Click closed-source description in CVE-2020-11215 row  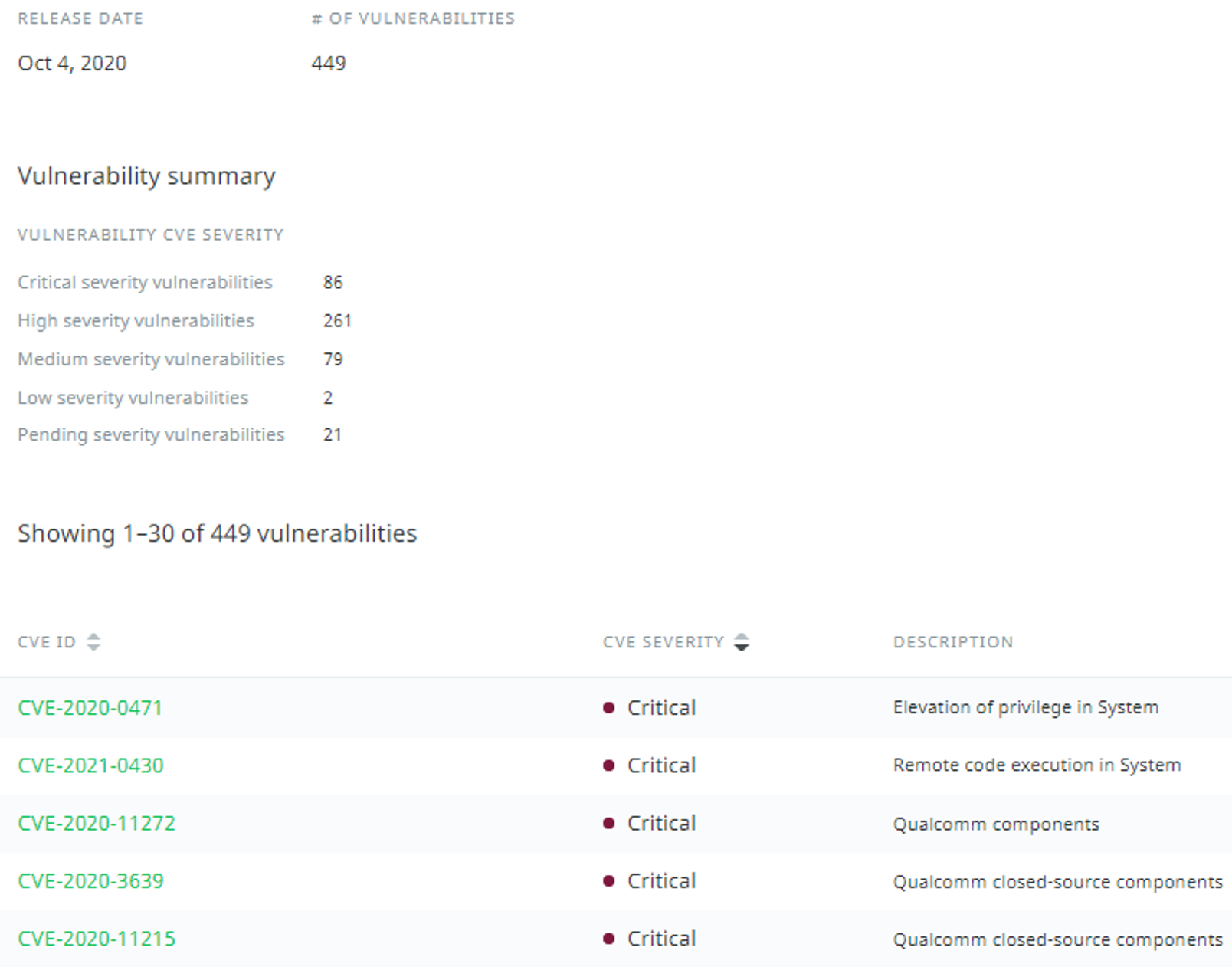(x=1058, y=940)
